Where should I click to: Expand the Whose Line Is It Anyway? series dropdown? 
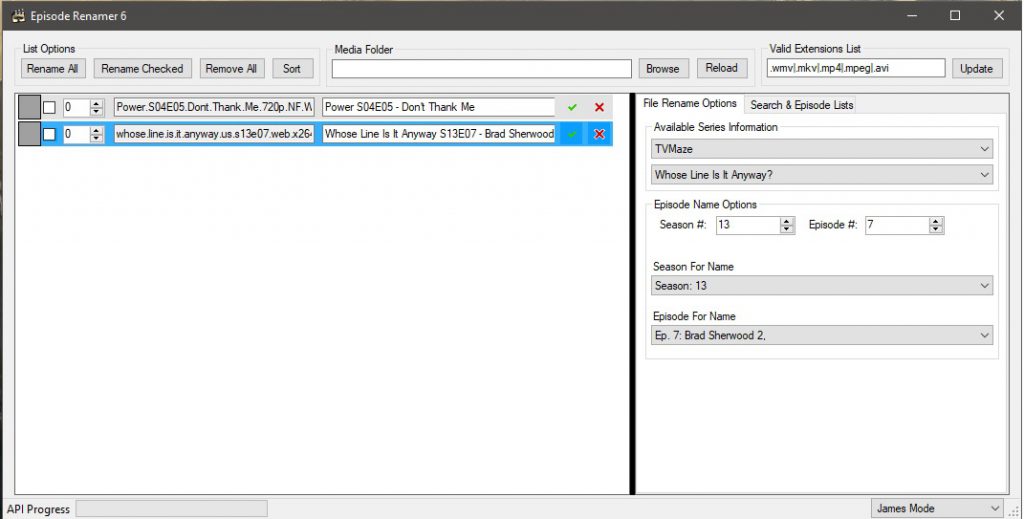coord(821,175)
